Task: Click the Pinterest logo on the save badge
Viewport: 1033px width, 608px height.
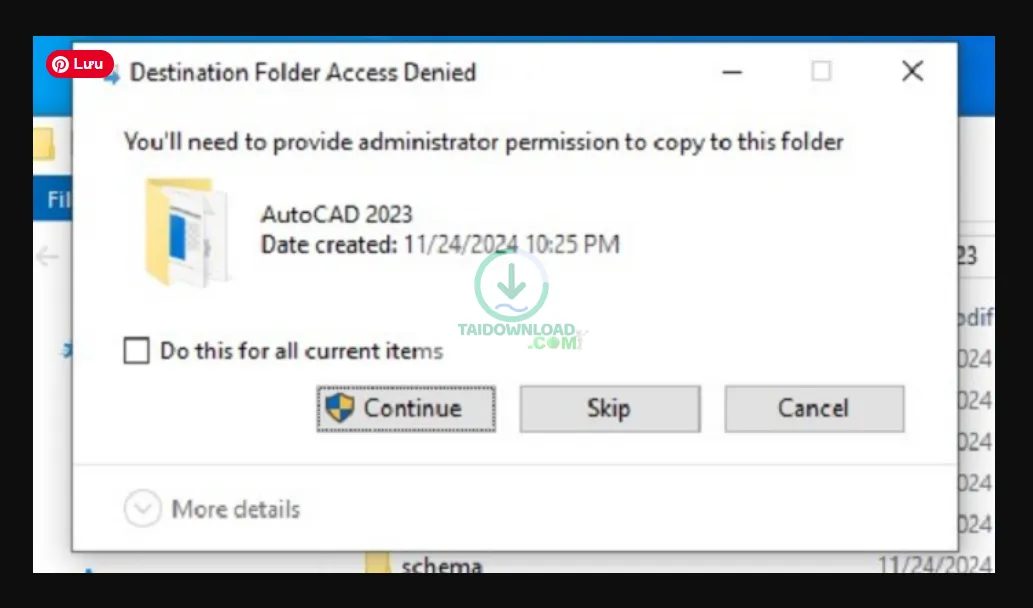Action: tap(61, 65)
